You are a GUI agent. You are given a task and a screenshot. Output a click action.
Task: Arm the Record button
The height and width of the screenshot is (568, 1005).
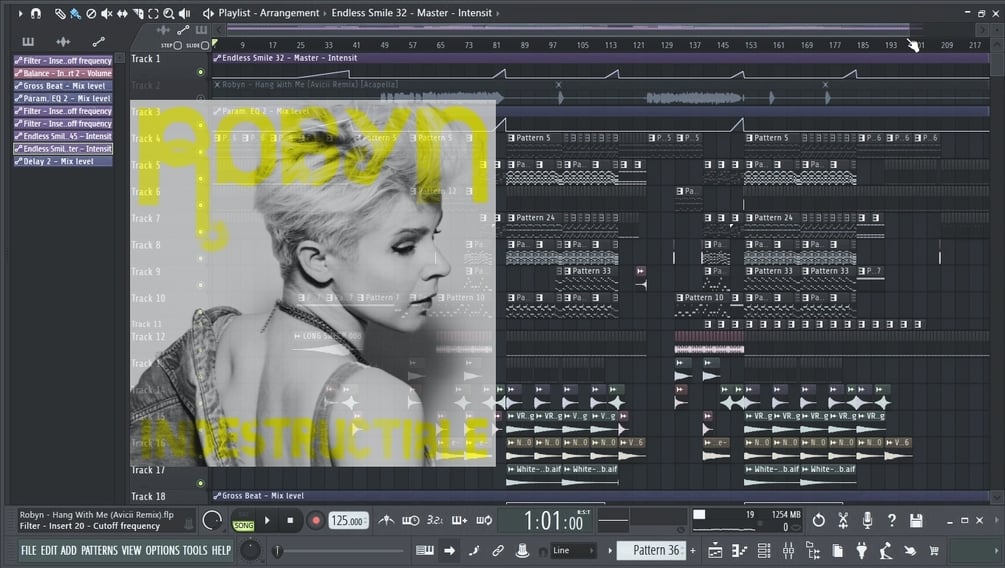(x=315, y=521)
